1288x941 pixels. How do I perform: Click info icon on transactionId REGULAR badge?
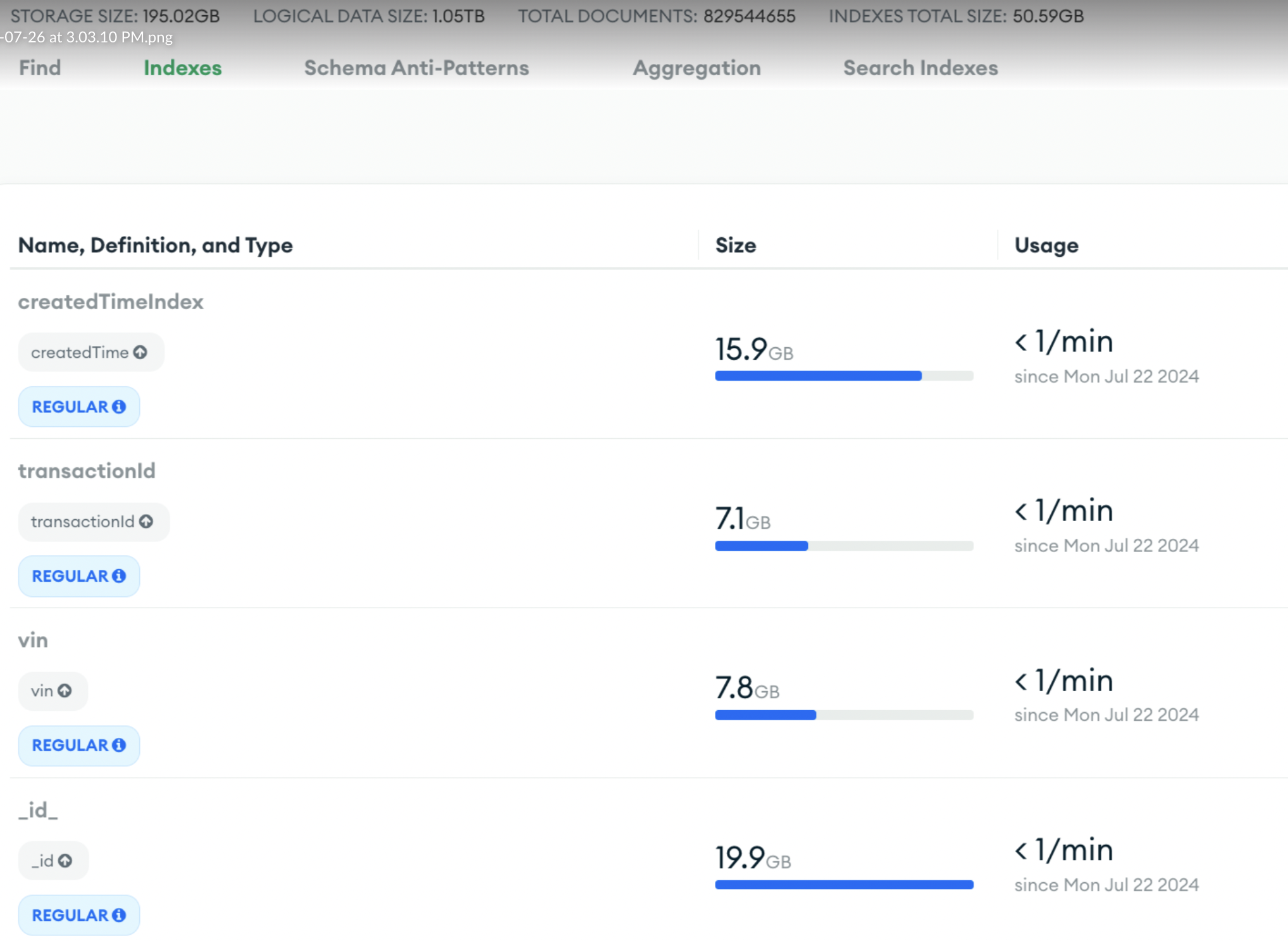point(119,576)
